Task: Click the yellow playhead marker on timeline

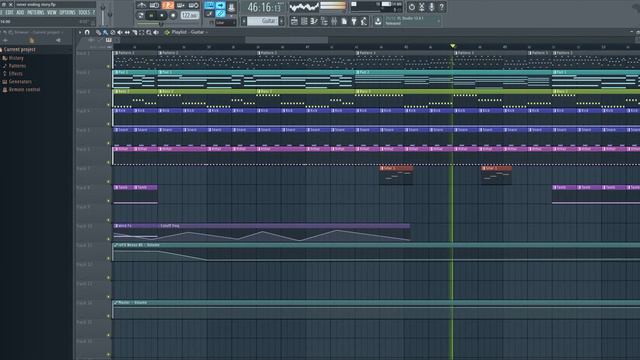Action: click(452, 46)
